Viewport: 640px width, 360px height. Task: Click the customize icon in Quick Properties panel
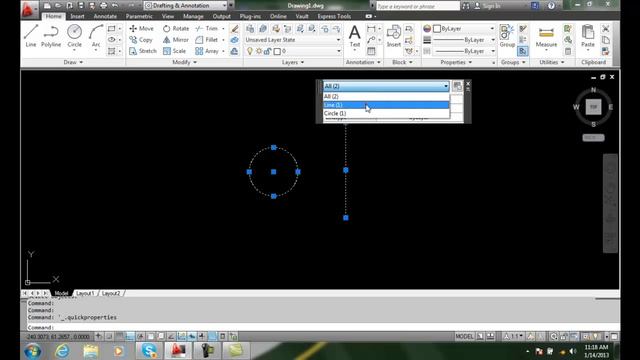tap(457, 86)
